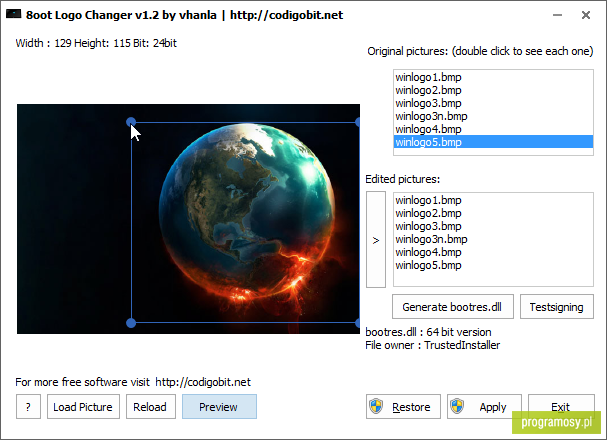The height and width of the screenshot is (440, 607).
Task: Select winlogo3n.bmp in Original pictures
Action: coord(493,116)
